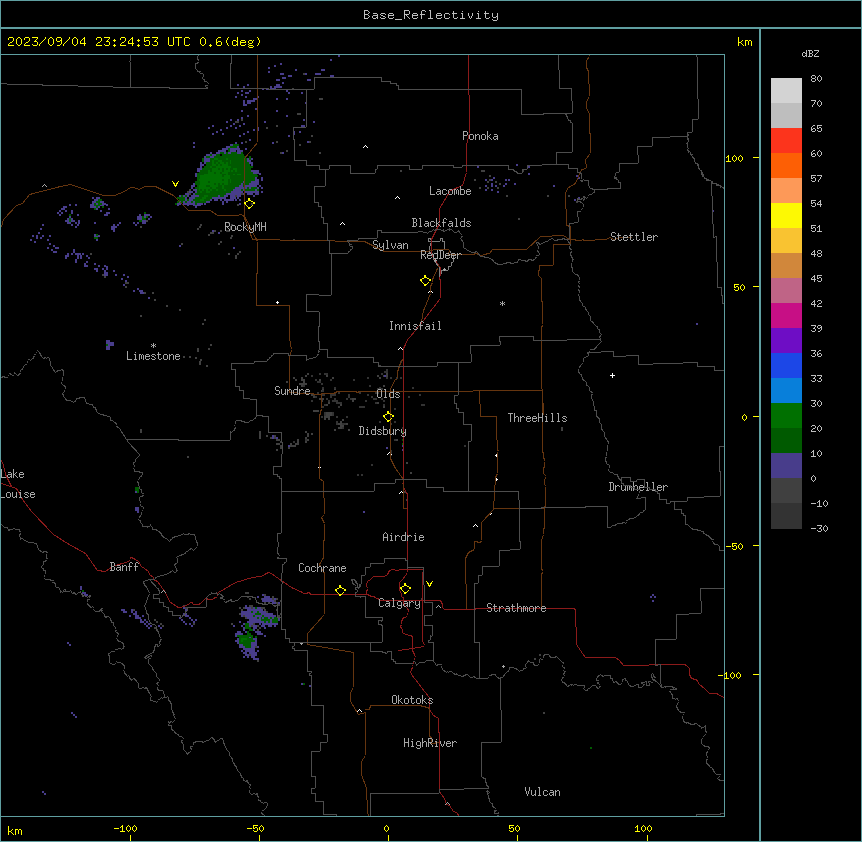
Task: Click the ThreeHills label
Action: tap(537, 418)
